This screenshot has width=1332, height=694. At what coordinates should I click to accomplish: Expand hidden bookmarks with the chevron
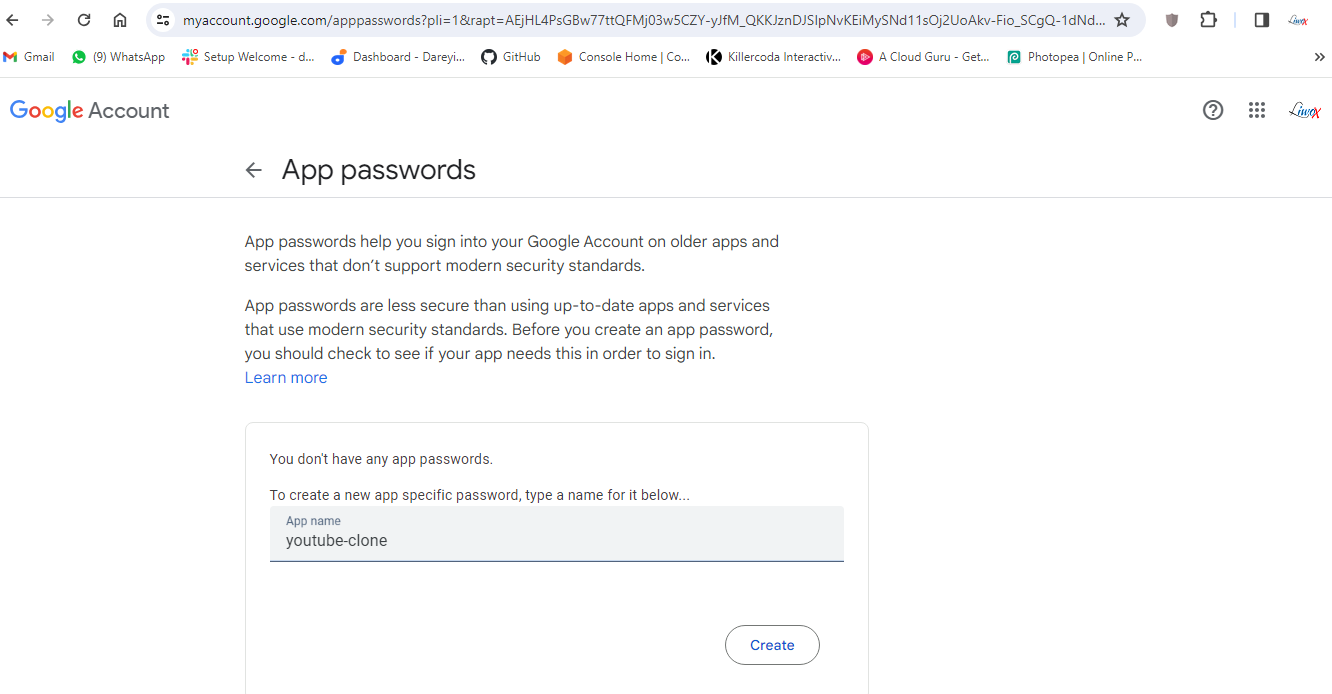[x=1319, y=57]
